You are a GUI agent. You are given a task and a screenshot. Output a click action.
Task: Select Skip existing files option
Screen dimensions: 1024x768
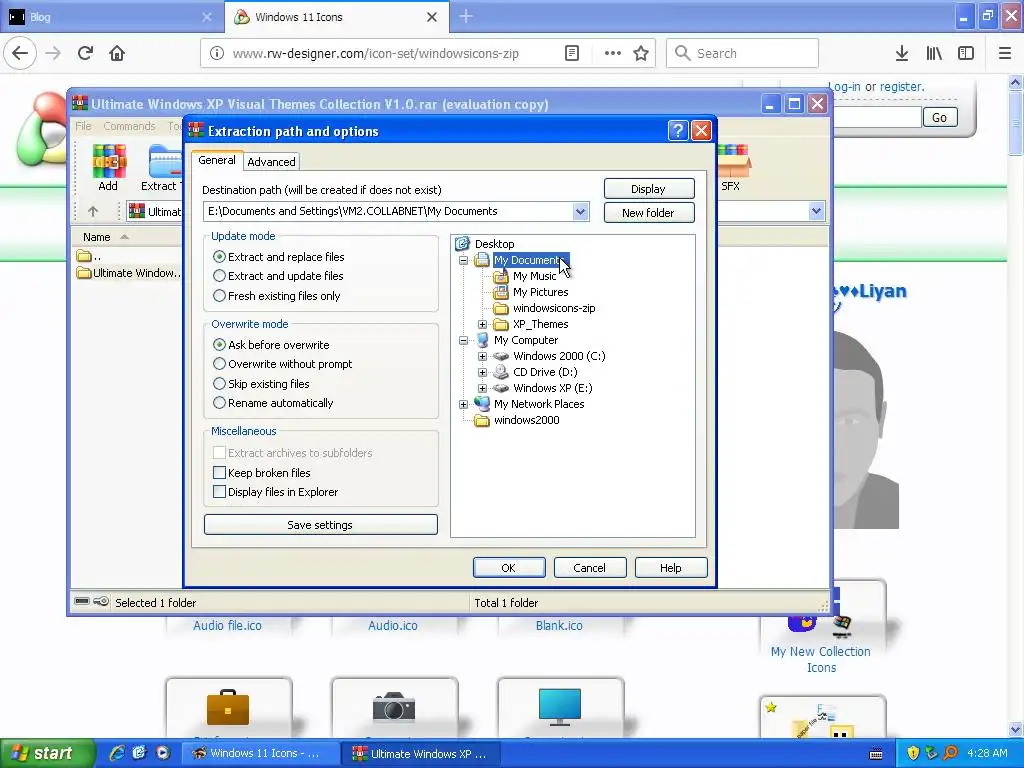tap(219, 383)
